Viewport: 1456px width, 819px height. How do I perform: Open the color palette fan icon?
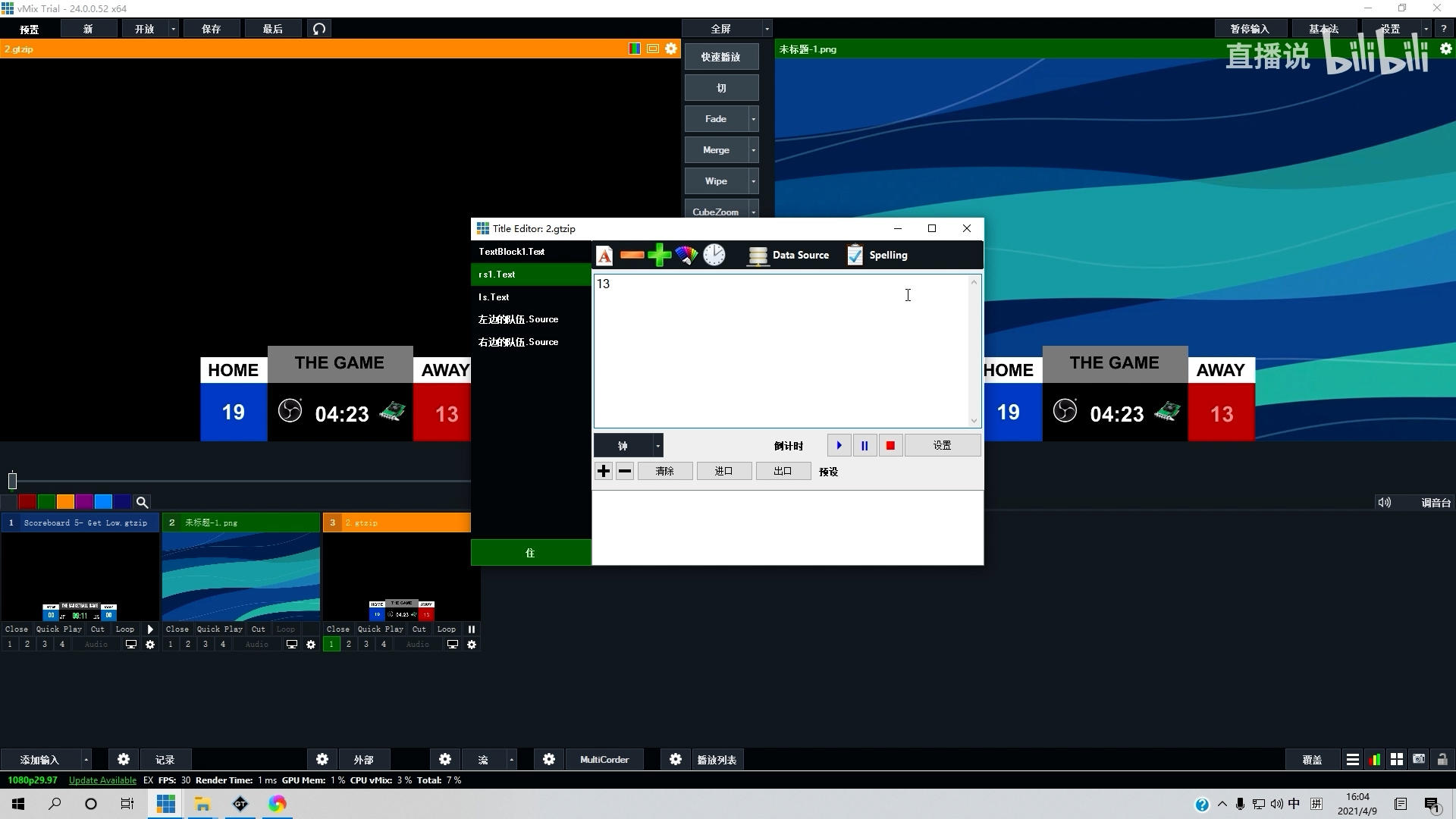pyautogui.click(x=686, y=256)
